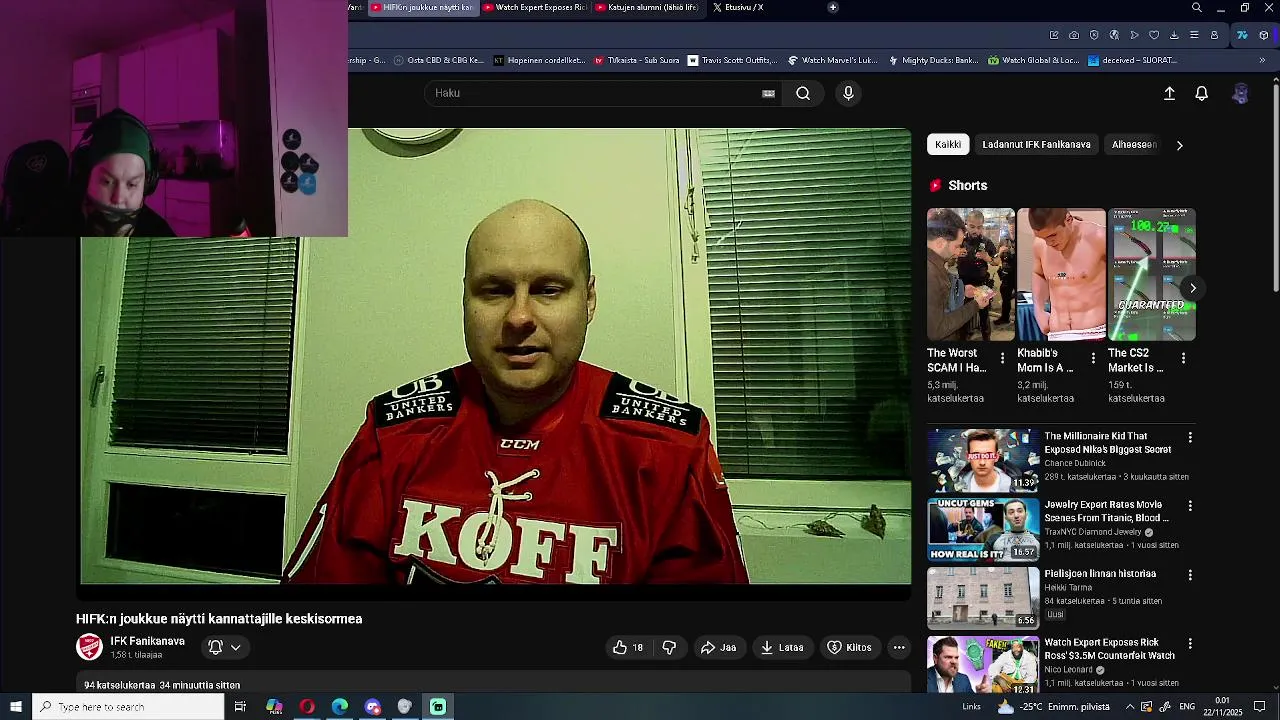Click Jaa share button
1280x720 pixels.
pos(719,647)
